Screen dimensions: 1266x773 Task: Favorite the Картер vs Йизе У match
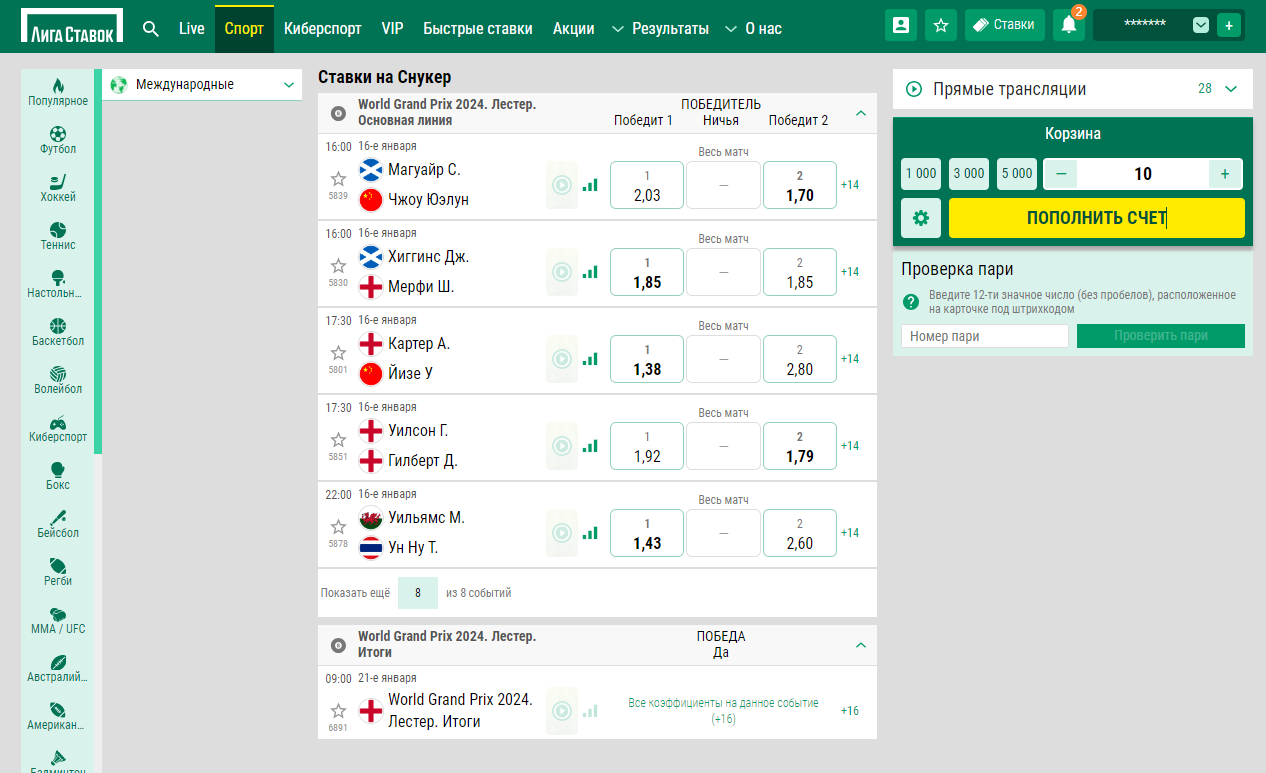pos(338,352)
